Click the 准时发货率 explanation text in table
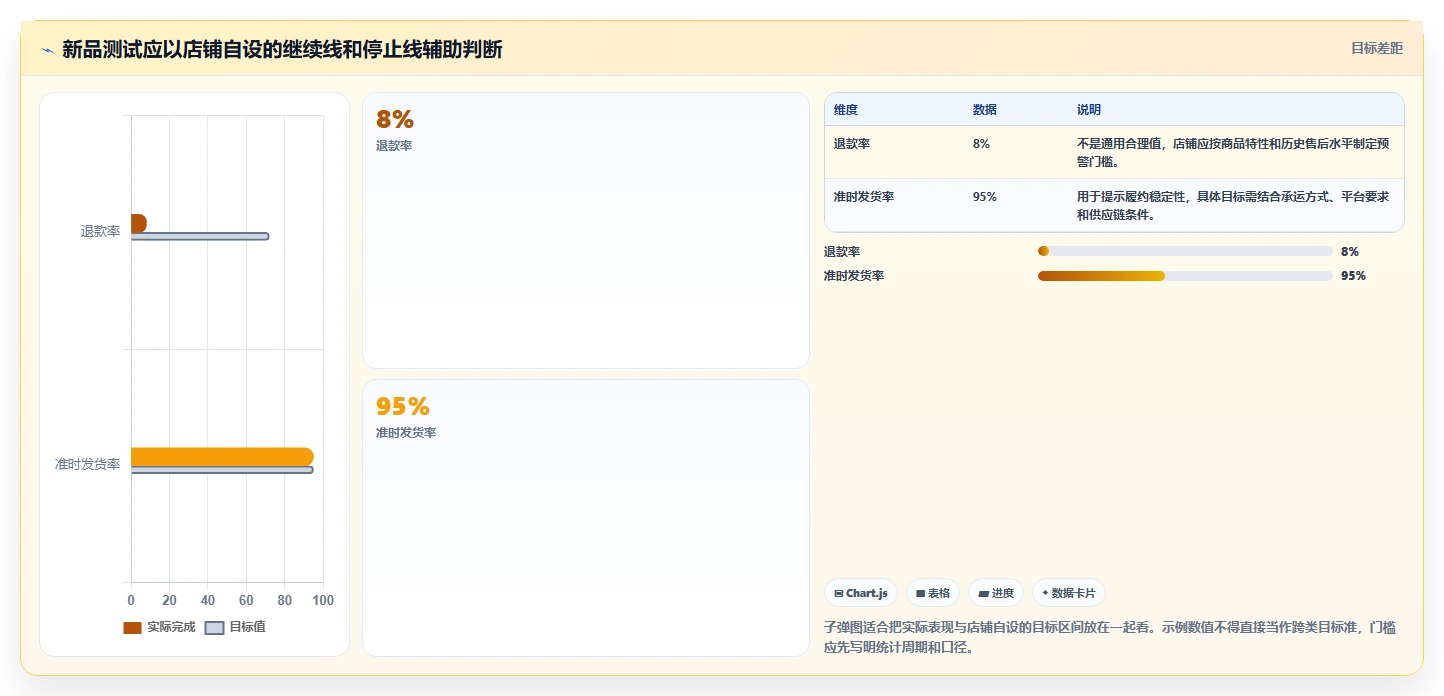This screenshot has width=1444, height=696. point(1233,205)
